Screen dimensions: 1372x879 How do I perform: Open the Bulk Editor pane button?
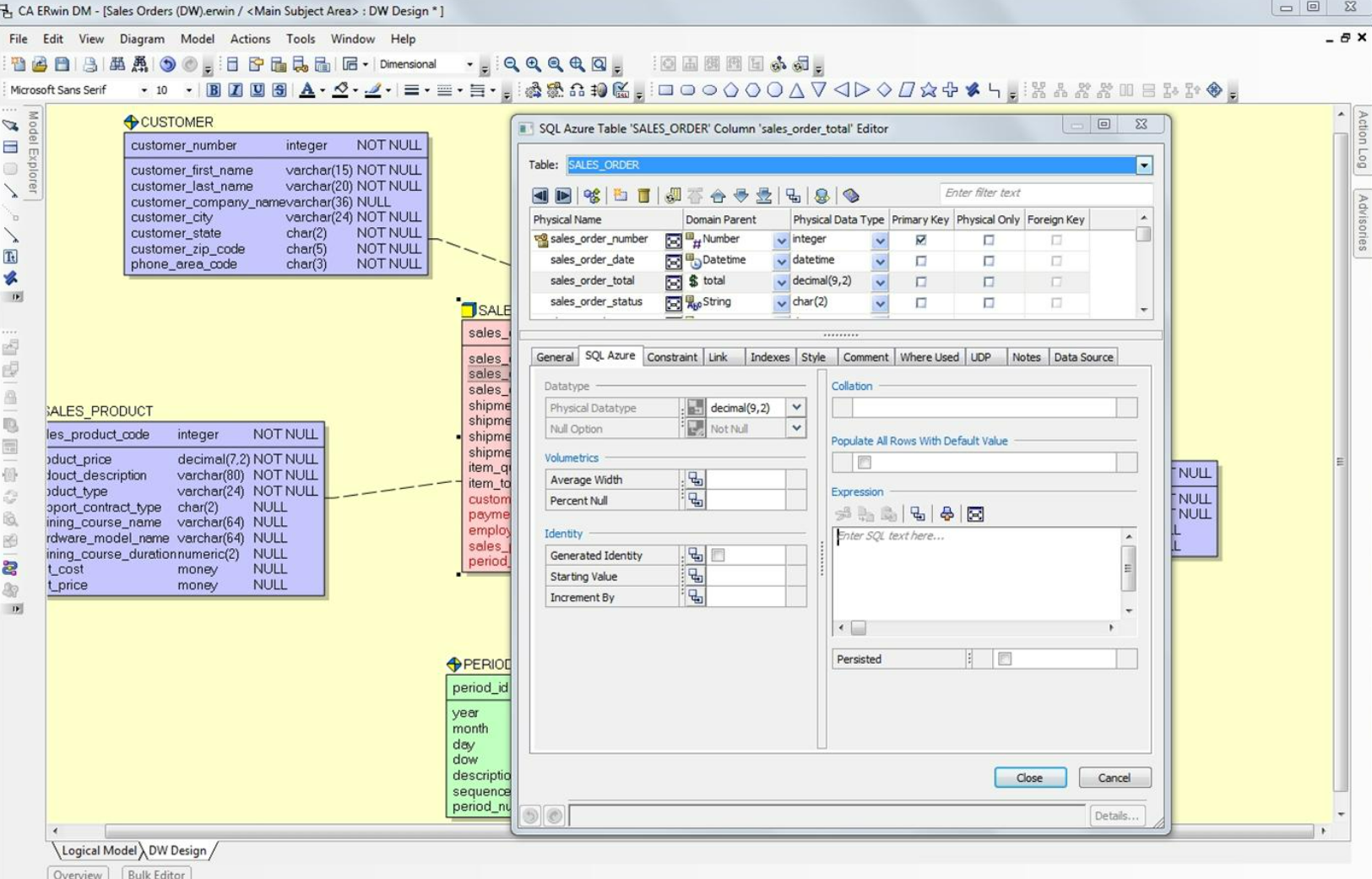[156, 873]
